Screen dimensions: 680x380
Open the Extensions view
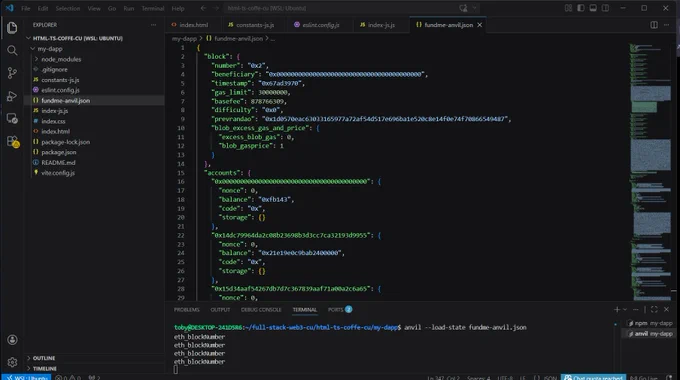[x=12, y=141]
